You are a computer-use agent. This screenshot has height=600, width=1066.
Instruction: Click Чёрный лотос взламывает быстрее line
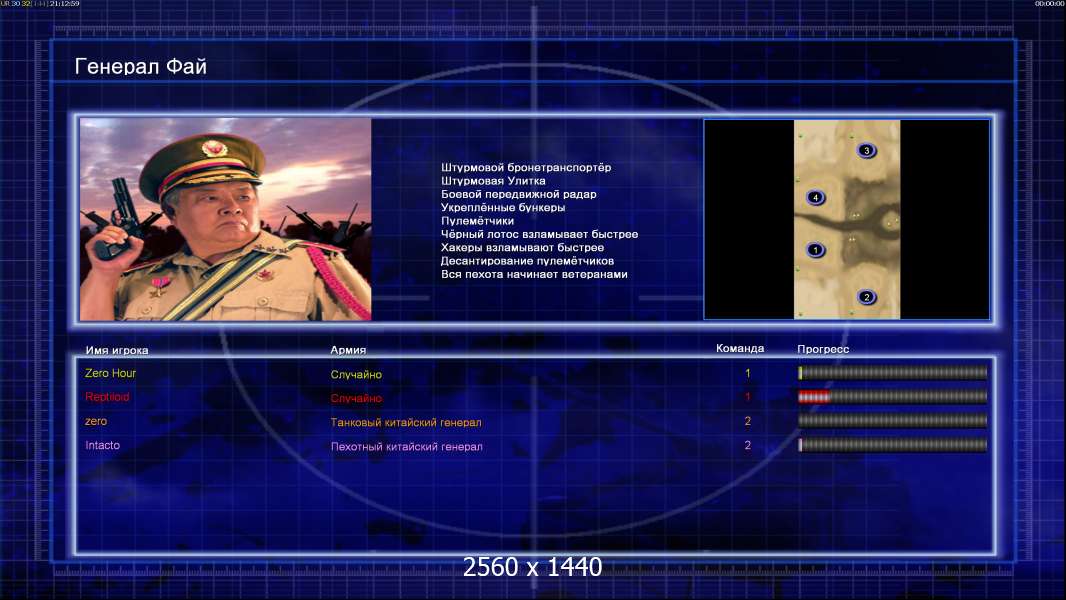(540, 234)
